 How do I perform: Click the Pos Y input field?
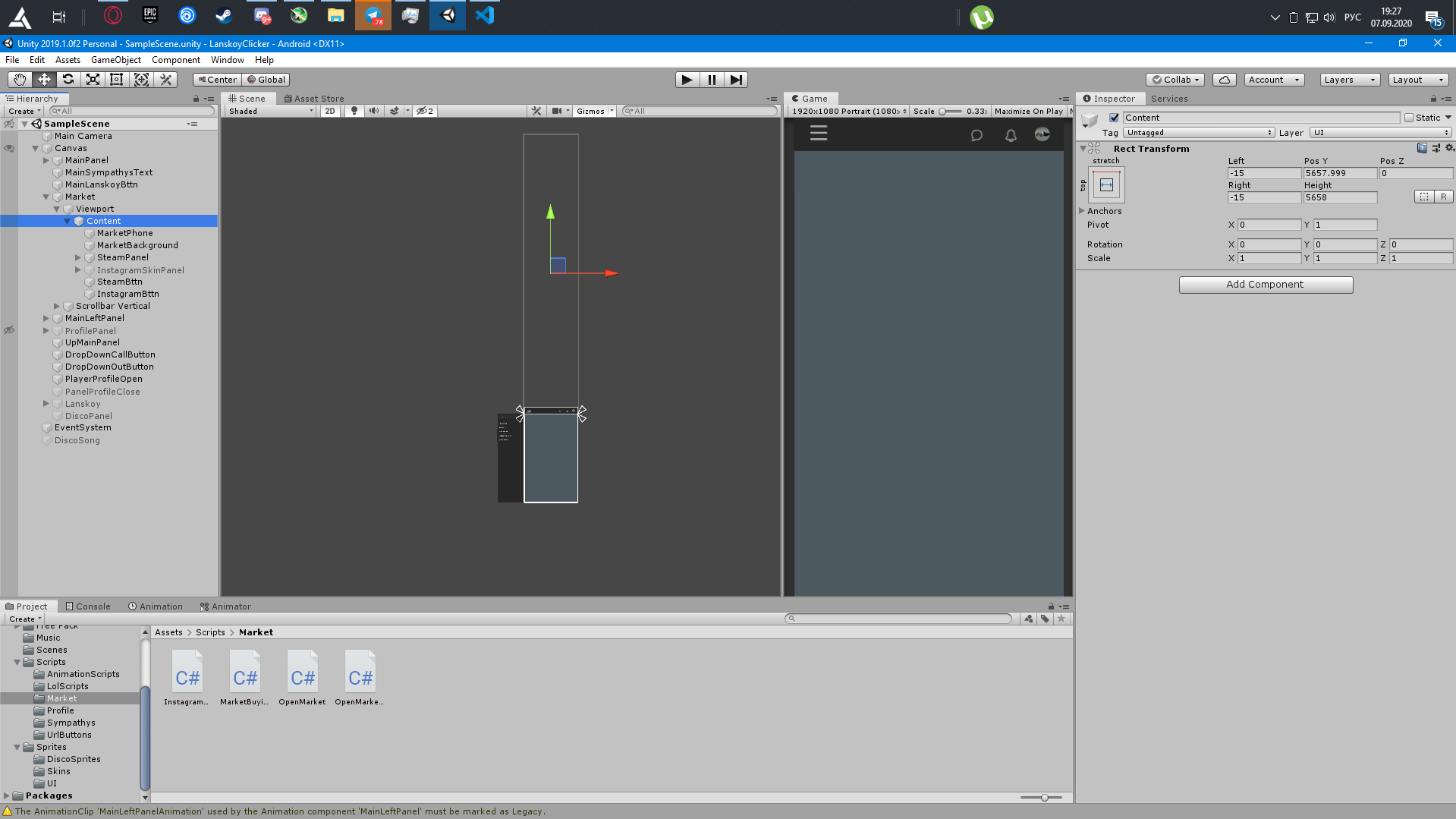click(1339, 173)
